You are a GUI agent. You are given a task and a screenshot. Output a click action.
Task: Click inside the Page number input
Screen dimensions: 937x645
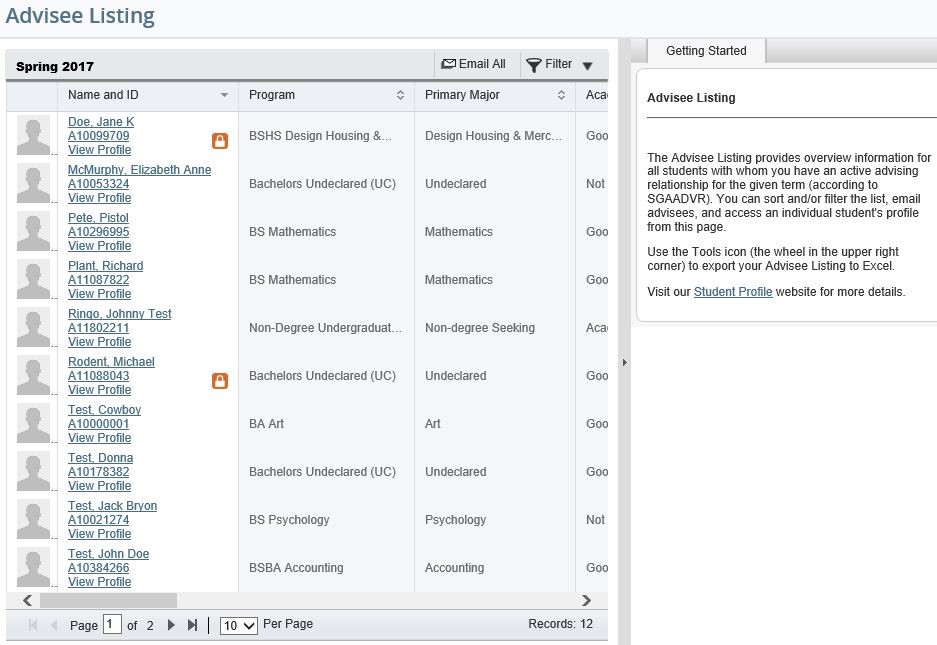(x=112, y=624)
